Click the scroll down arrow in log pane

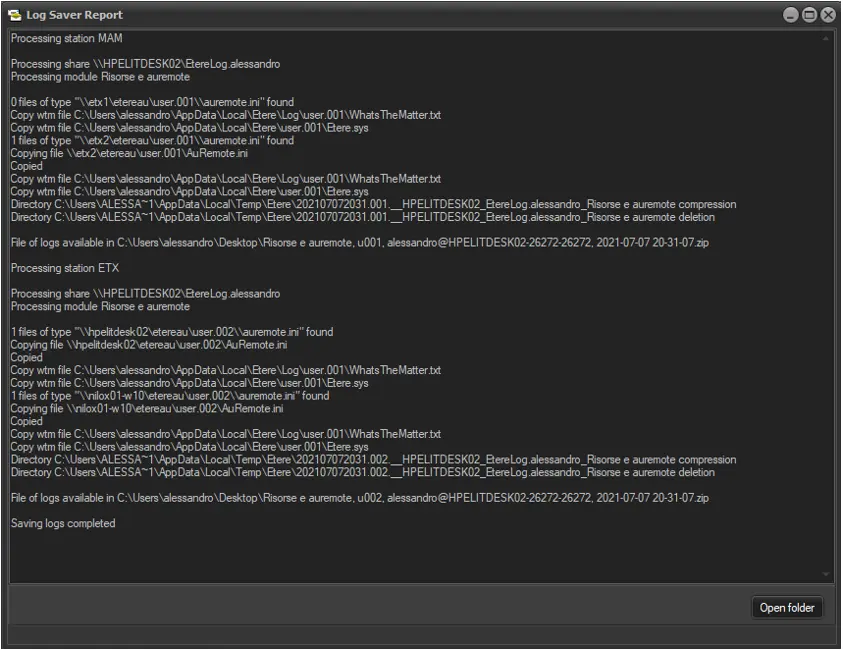[x=826, y=575]
